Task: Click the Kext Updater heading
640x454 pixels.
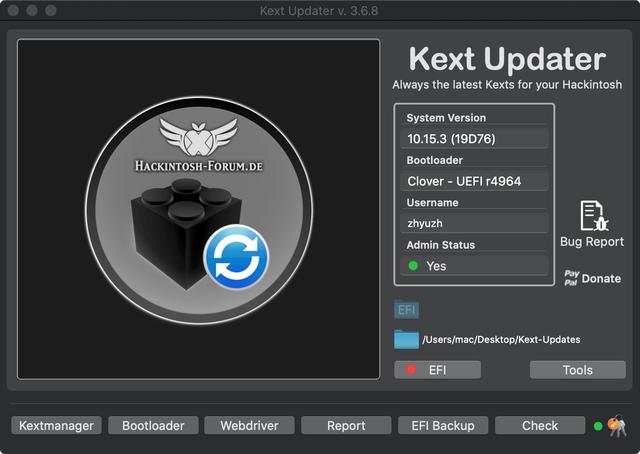Action: click(x=507, y=60)
